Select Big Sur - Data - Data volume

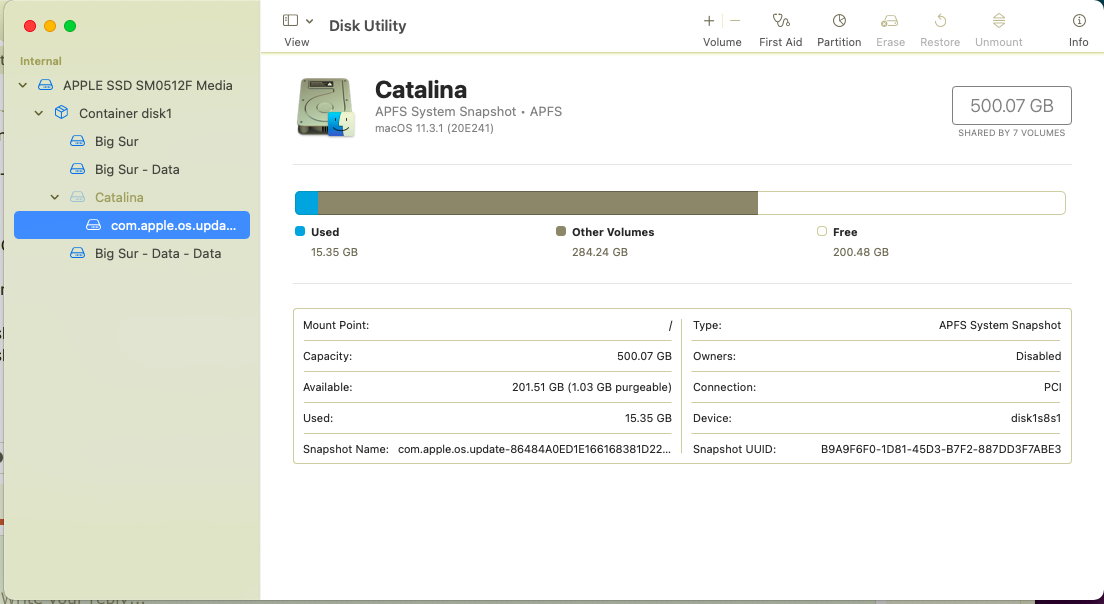click(158, 253)
